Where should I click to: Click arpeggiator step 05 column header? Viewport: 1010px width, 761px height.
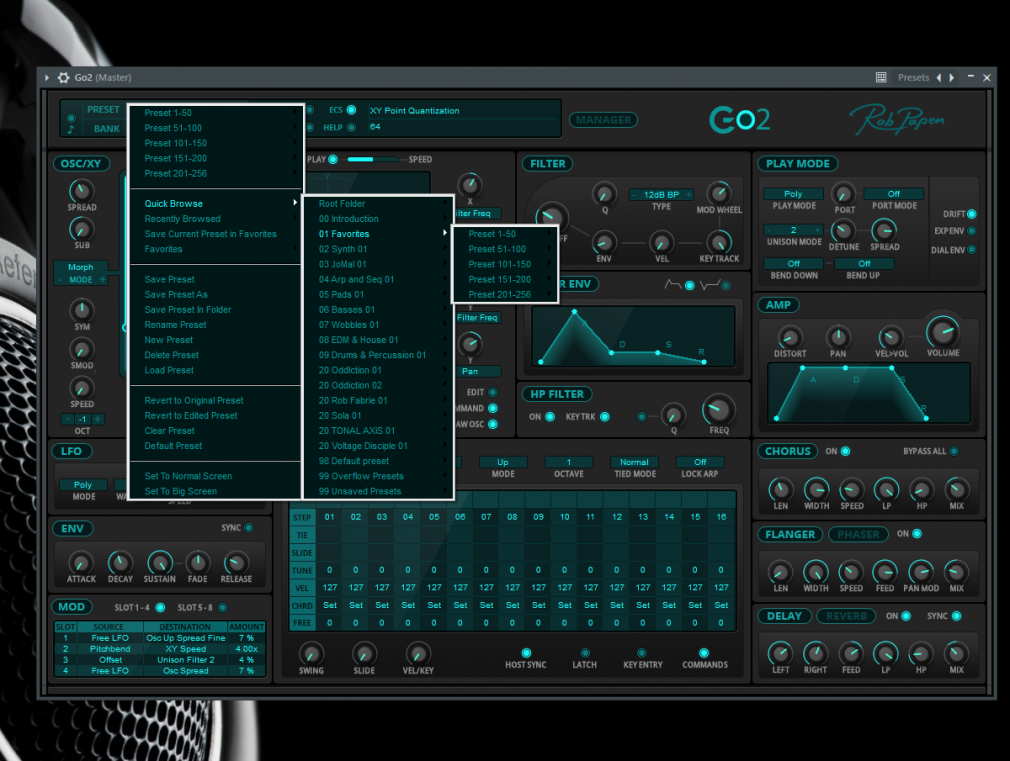point(434,517)
